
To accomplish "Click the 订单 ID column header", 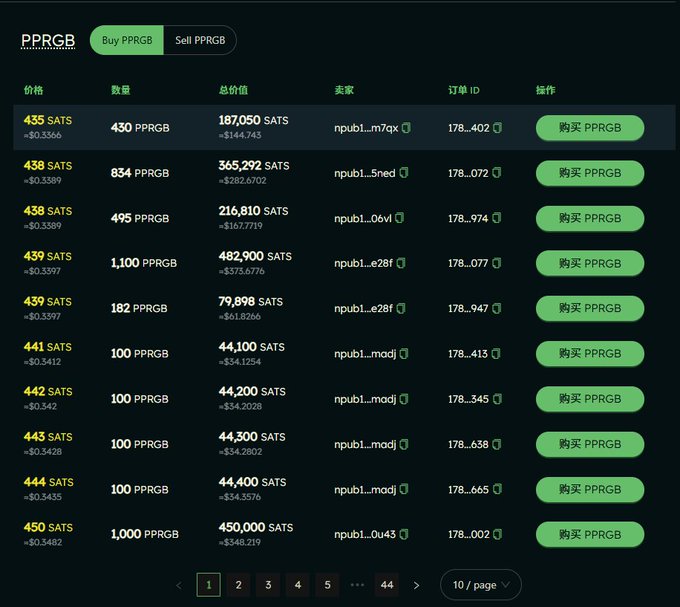I will click(x=464, y=90).
